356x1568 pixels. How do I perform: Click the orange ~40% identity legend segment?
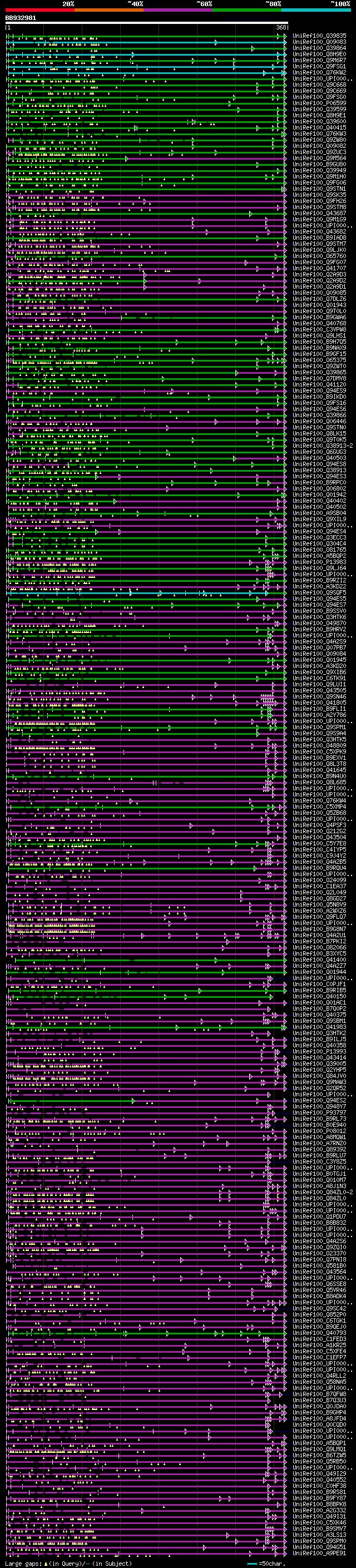[x=109, y=10]
